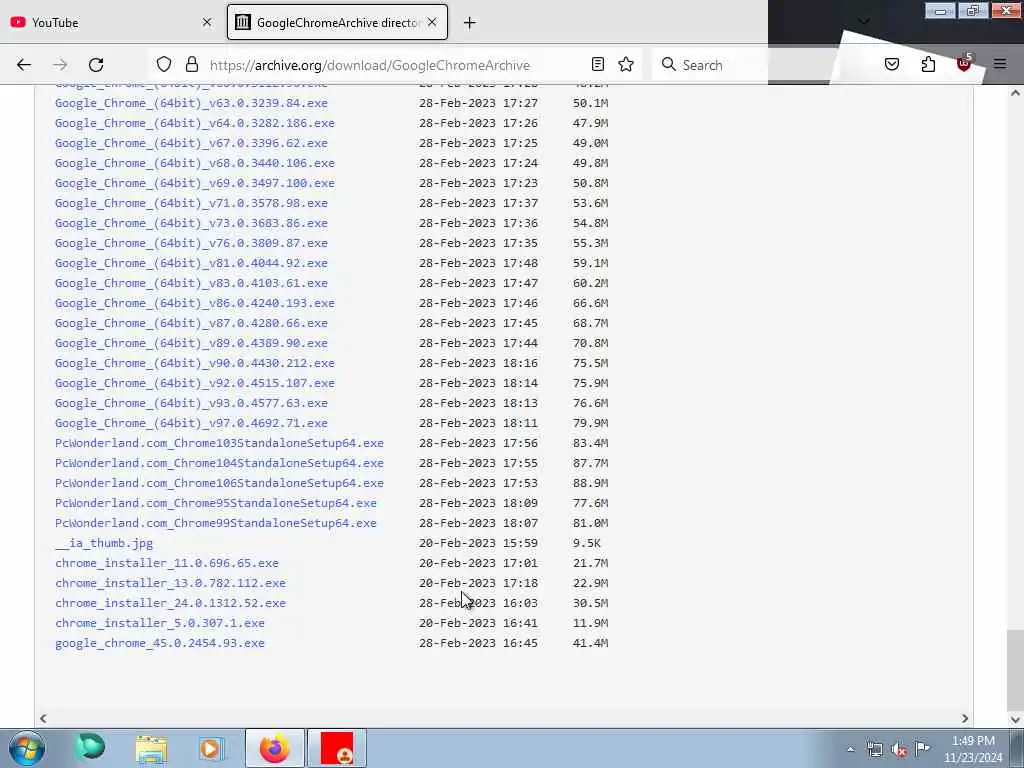Download Google_Chrome_(64bit)_v64.0.3282.186.exe
This screenshot has width=1024, height=768.
[195, 123]
